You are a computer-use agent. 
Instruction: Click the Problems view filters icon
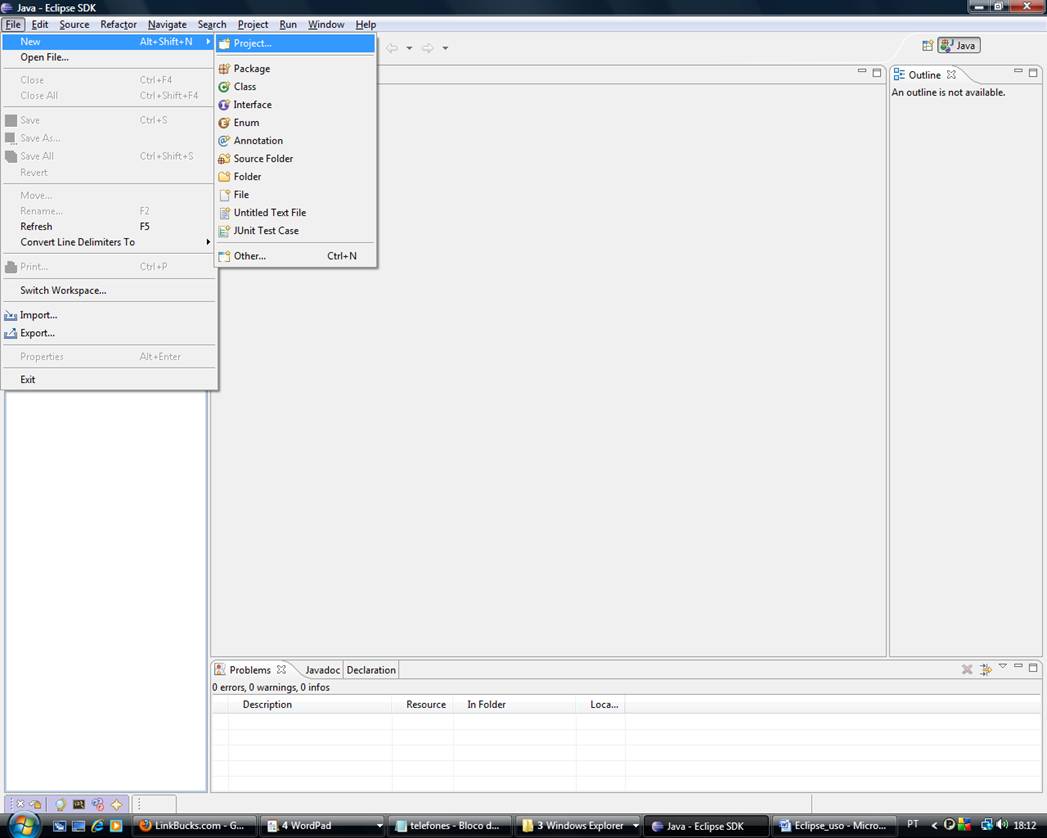point(986,669)
